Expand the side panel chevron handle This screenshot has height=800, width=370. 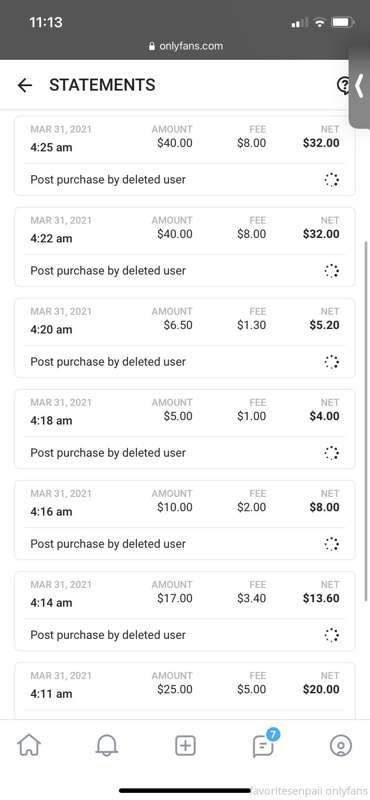tap(360, 86)
